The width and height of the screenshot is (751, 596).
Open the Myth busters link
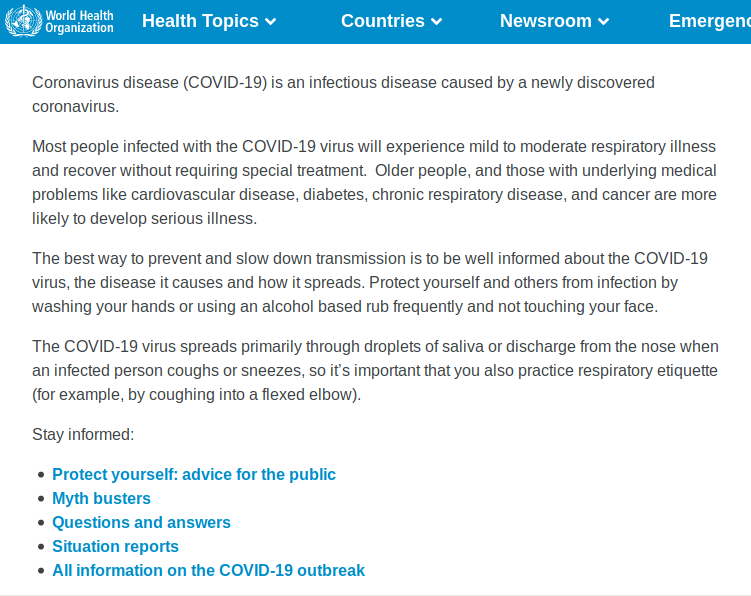[101, 499]
